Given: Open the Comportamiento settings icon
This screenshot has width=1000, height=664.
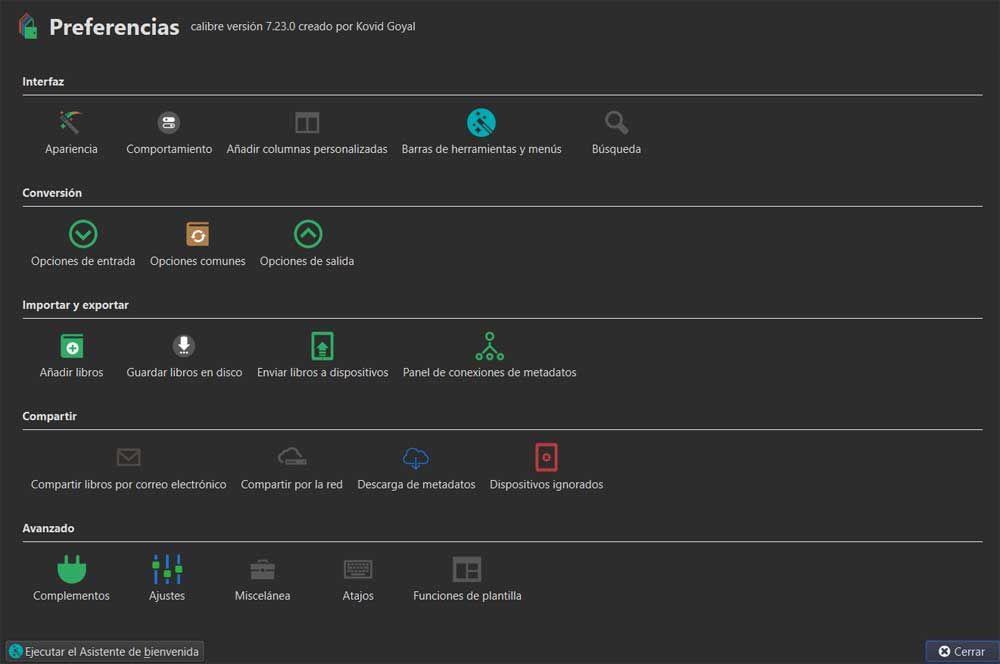Looking at the screenshot, I should (169, 123).
